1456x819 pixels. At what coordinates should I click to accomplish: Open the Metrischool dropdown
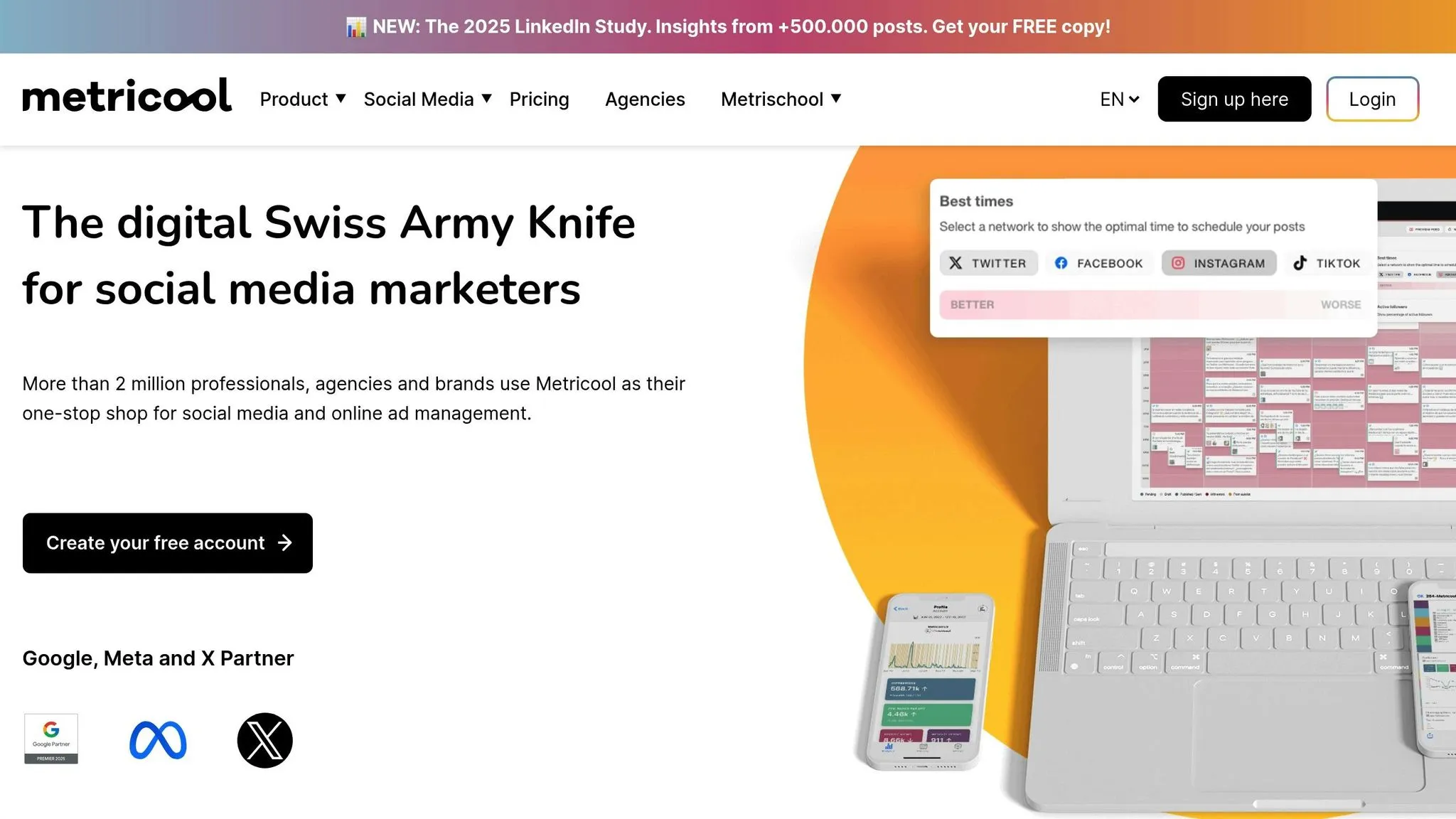781,99
